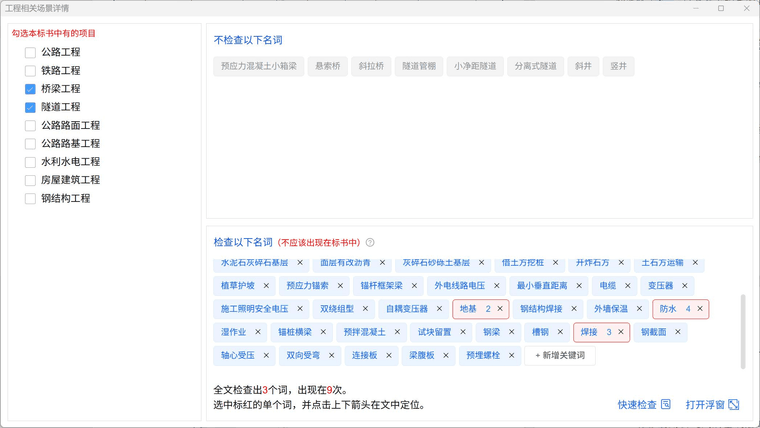The image size is (760, 428).
Task: Uncheck the 隧道工程 checkbox
Action: click(30, 107)
